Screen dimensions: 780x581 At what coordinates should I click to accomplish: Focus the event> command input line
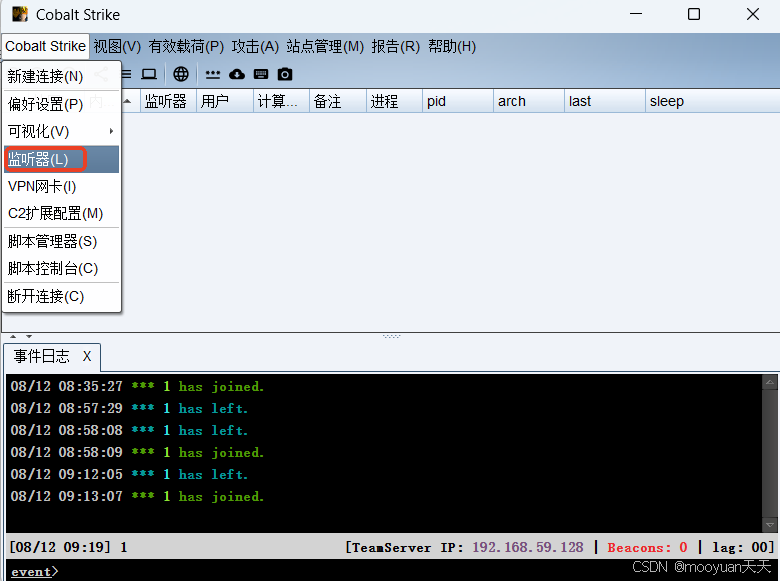point(390,572)
